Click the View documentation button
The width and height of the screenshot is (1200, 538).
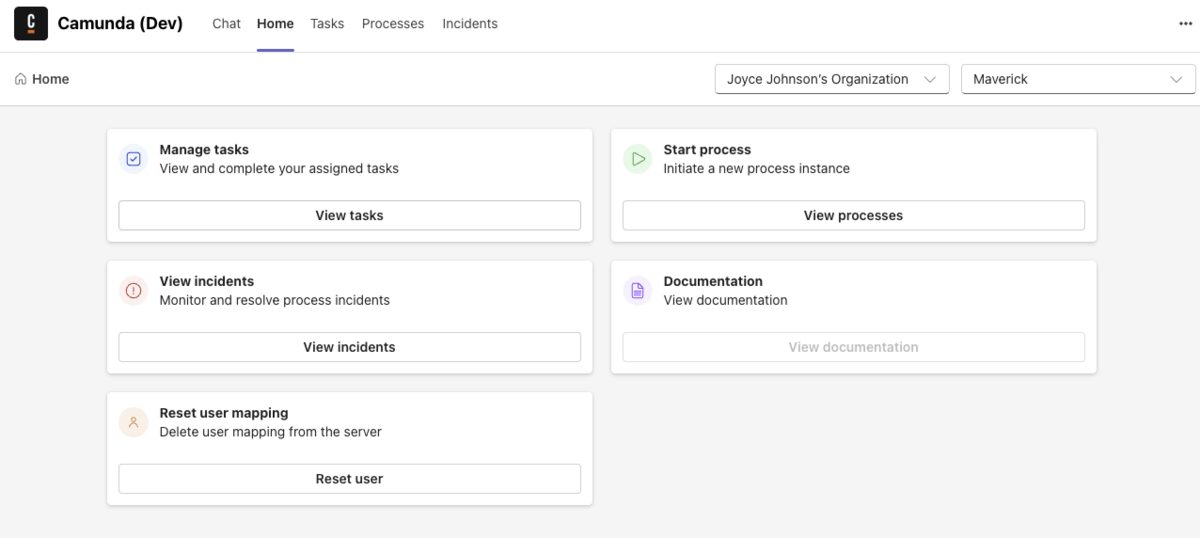(x=854, y=347)
